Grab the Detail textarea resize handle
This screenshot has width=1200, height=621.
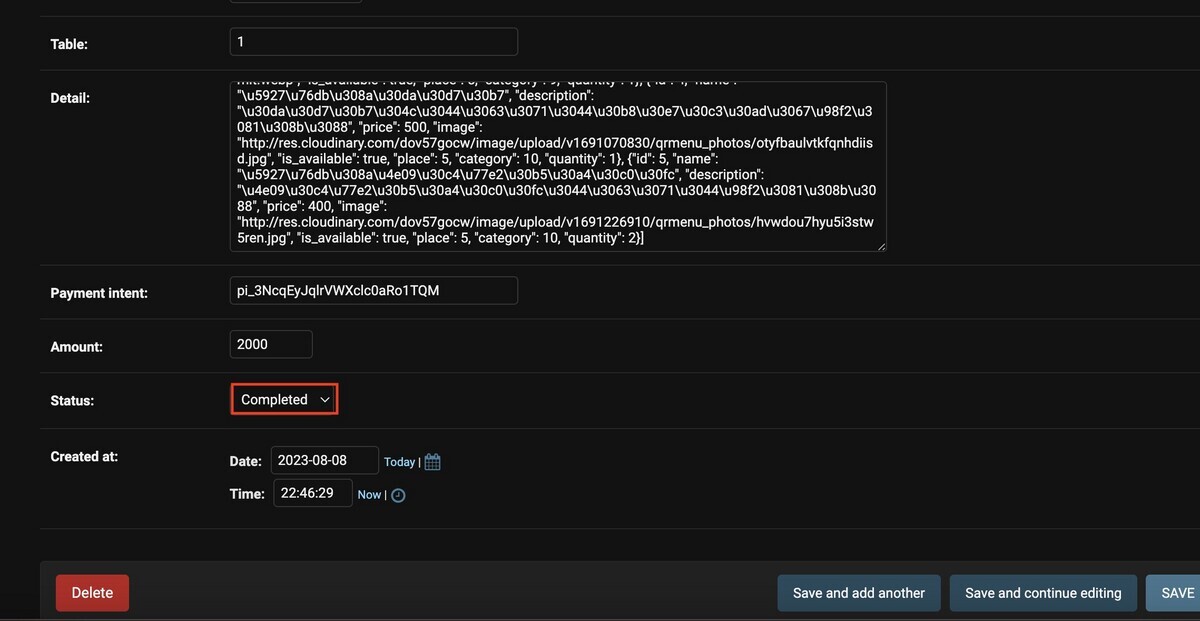[881, 246]
